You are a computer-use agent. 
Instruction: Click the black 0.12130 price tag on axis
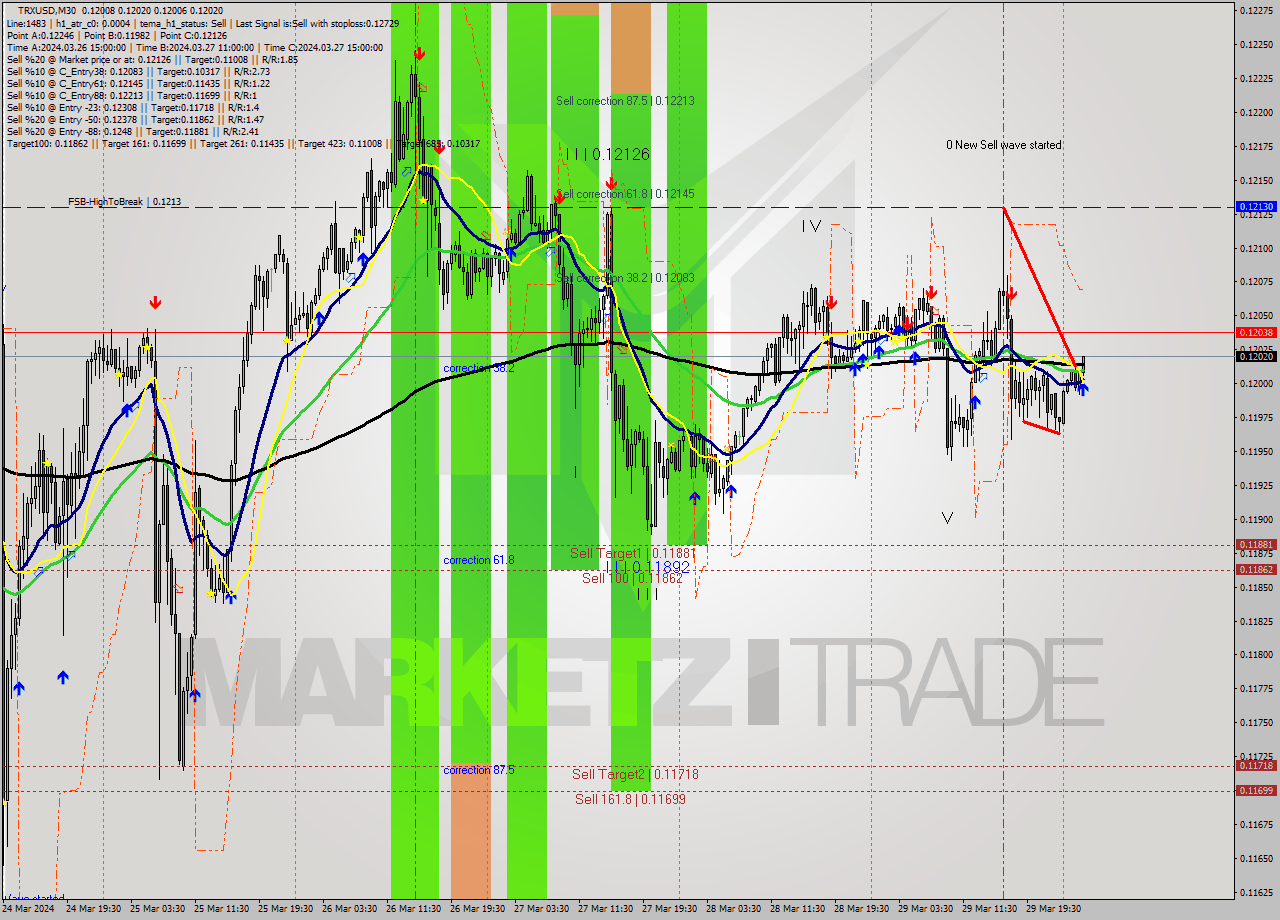pyautogui.click(x=1256, y=206)
